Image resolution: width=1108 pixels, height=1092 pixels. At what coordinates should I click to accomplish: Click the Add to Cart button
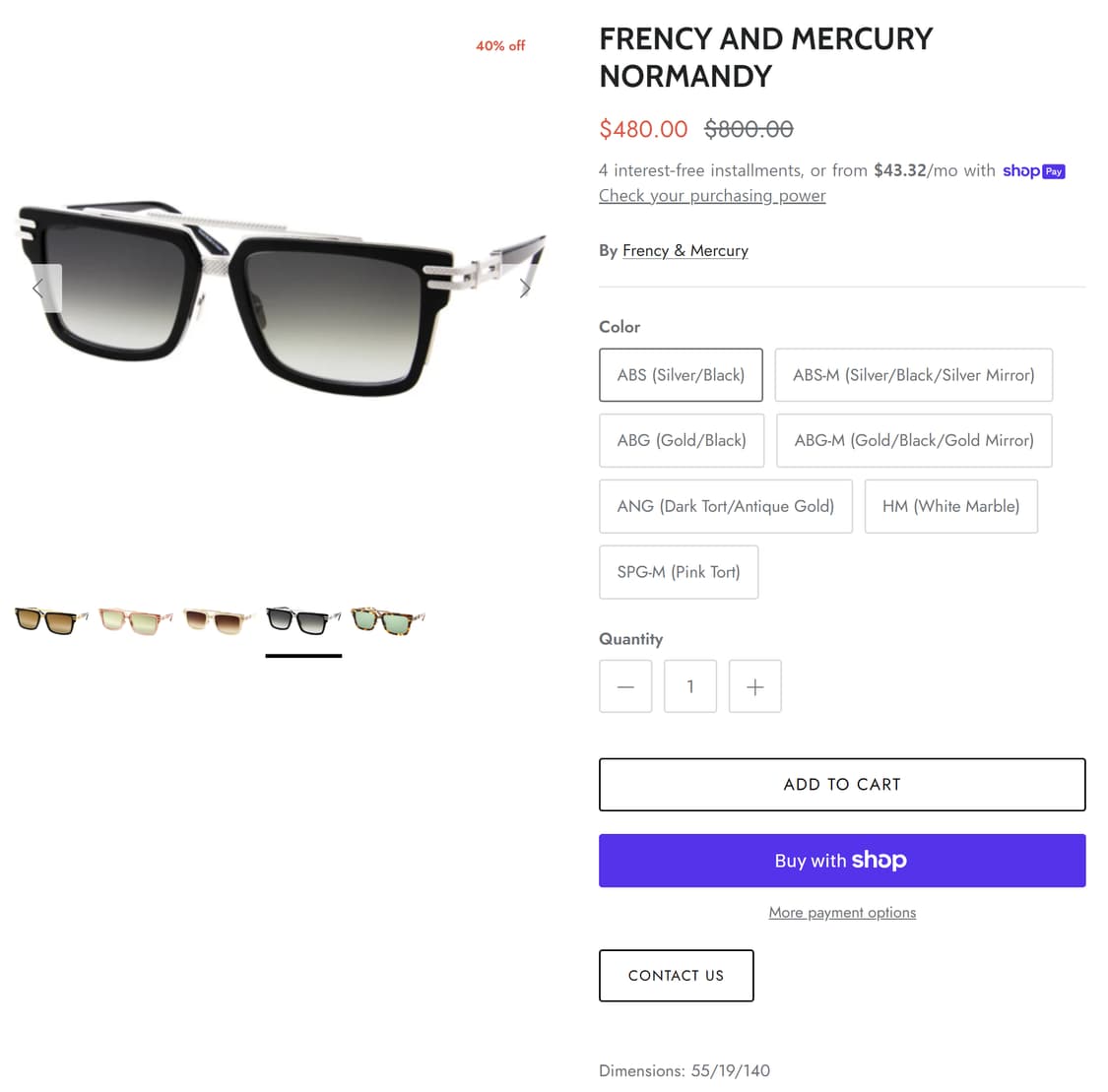(x=842, y=785)
